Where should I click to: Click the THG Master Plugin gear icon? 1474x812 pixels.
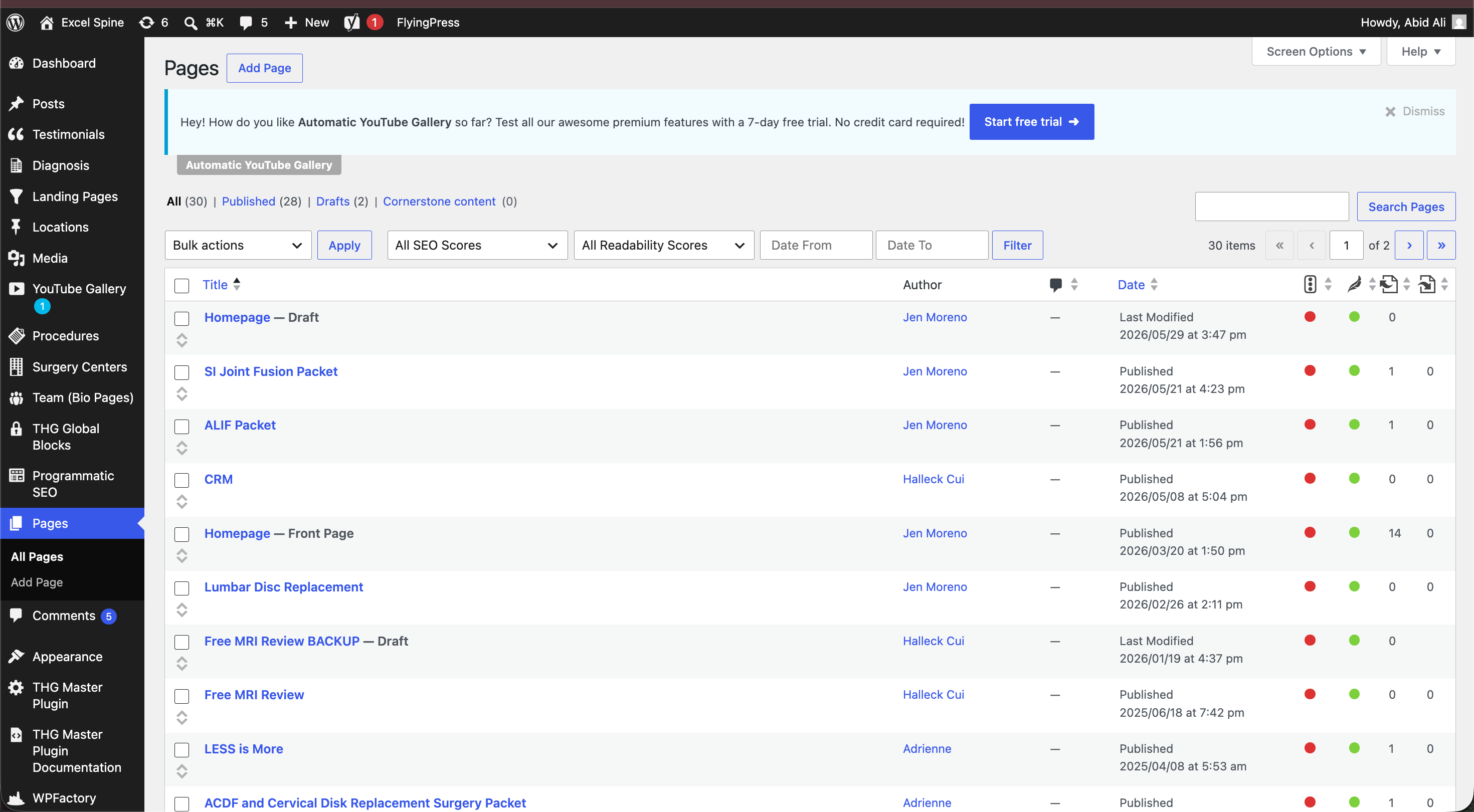tap(17, 687)
